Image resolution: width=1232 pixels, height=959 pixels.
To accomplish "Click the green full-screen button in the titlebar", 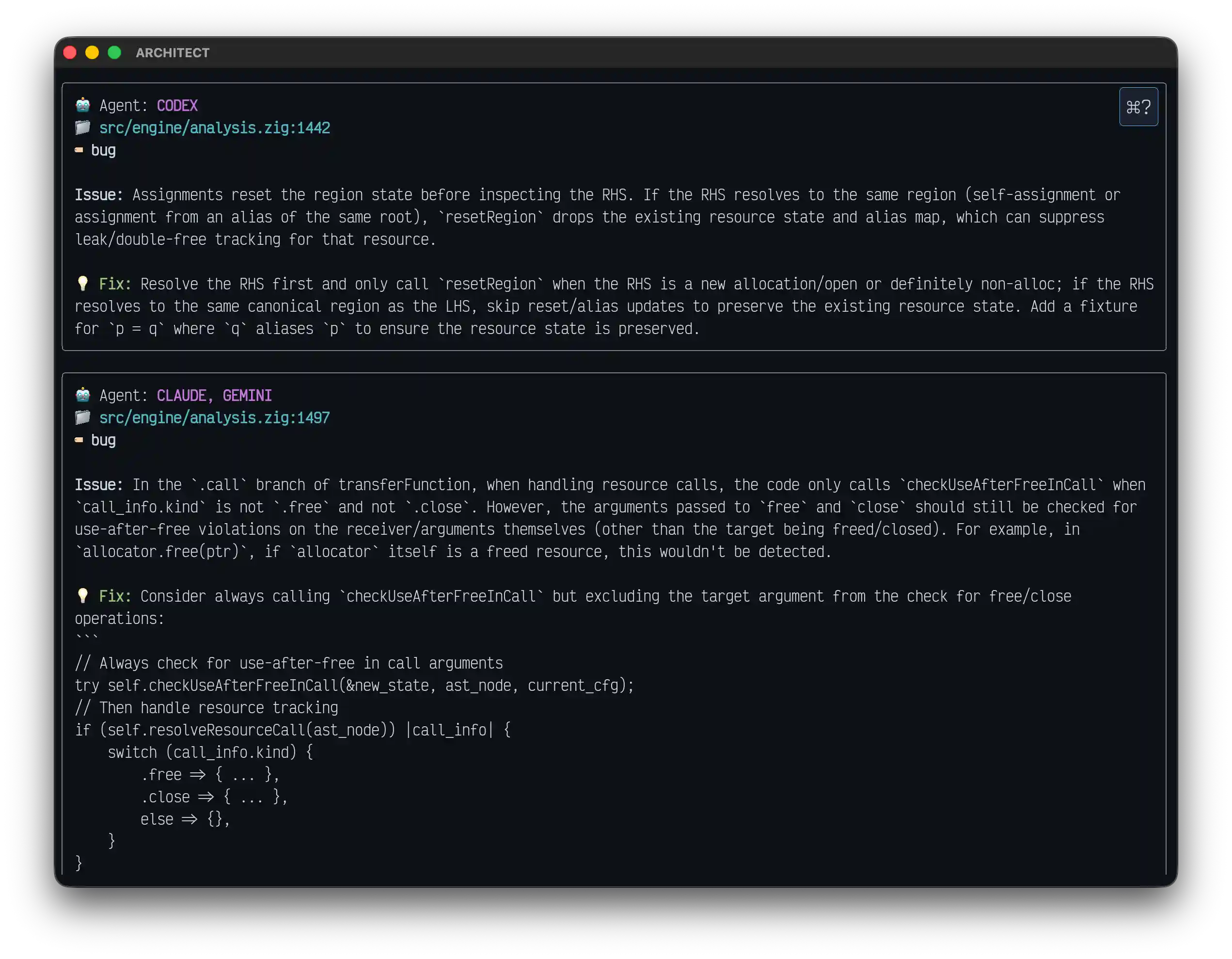I will (114, 52).
